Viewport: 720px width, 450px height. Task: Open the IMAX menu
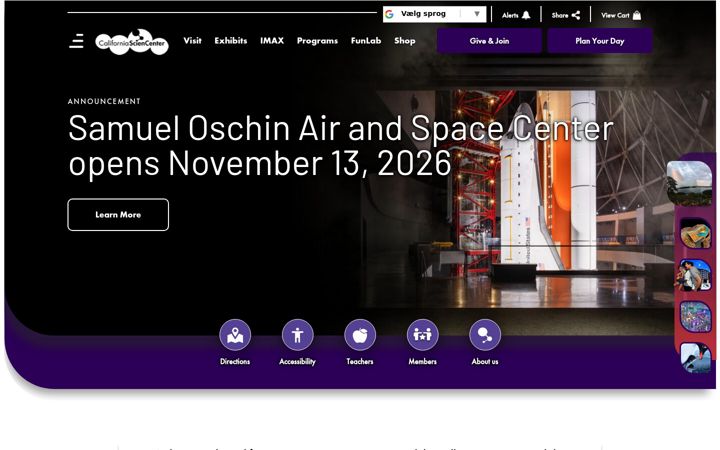coord(272,40)
